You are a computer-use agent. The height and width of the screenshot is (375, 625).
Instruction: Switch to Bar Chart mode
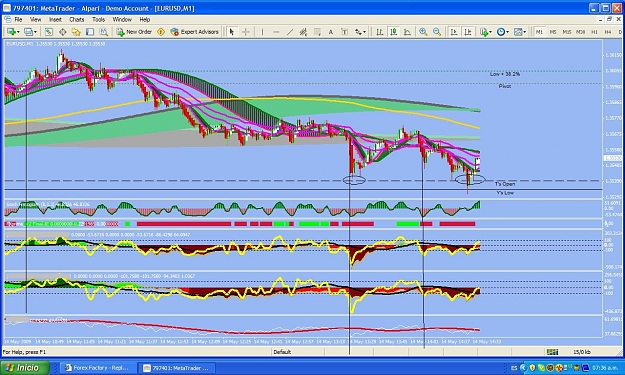tap(380, 32)
